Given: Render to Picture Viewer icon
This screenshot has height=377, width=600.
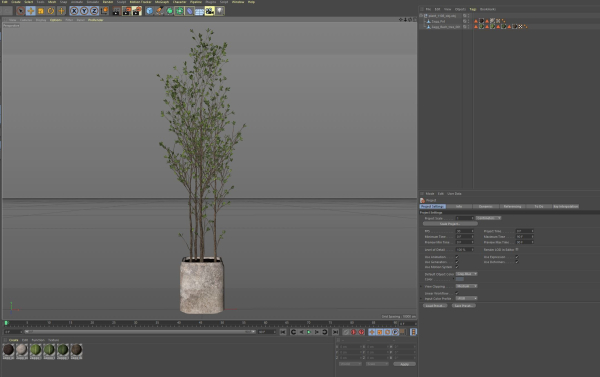Looking at the screenshot, I should 127,11.
